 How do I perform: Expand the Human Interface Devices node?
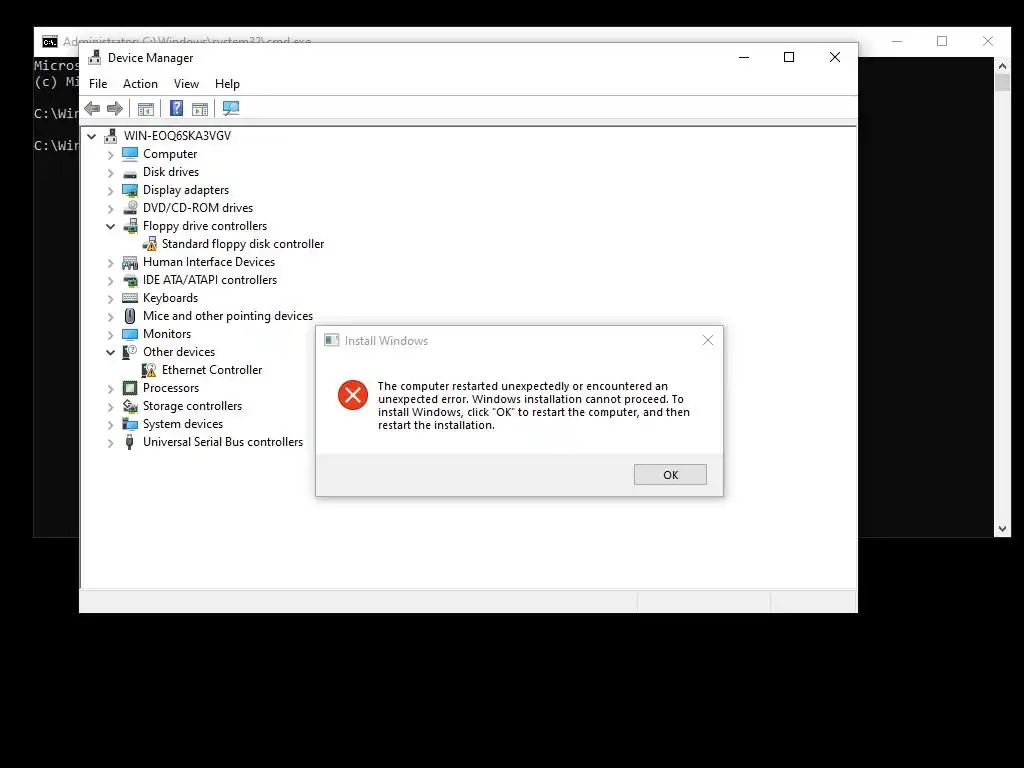pyautogui.click(x=110, y=263)
